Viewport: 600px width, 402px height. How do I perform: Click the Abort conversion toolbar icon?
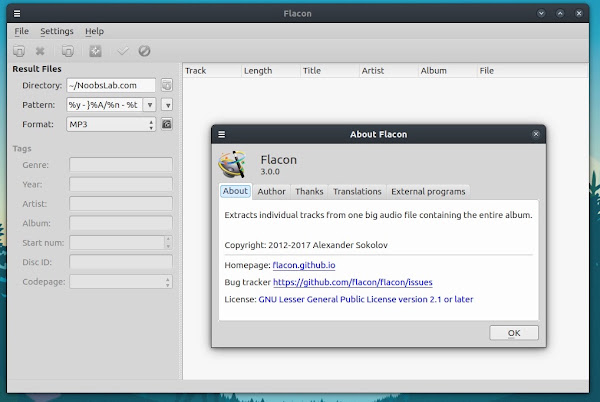144,51
